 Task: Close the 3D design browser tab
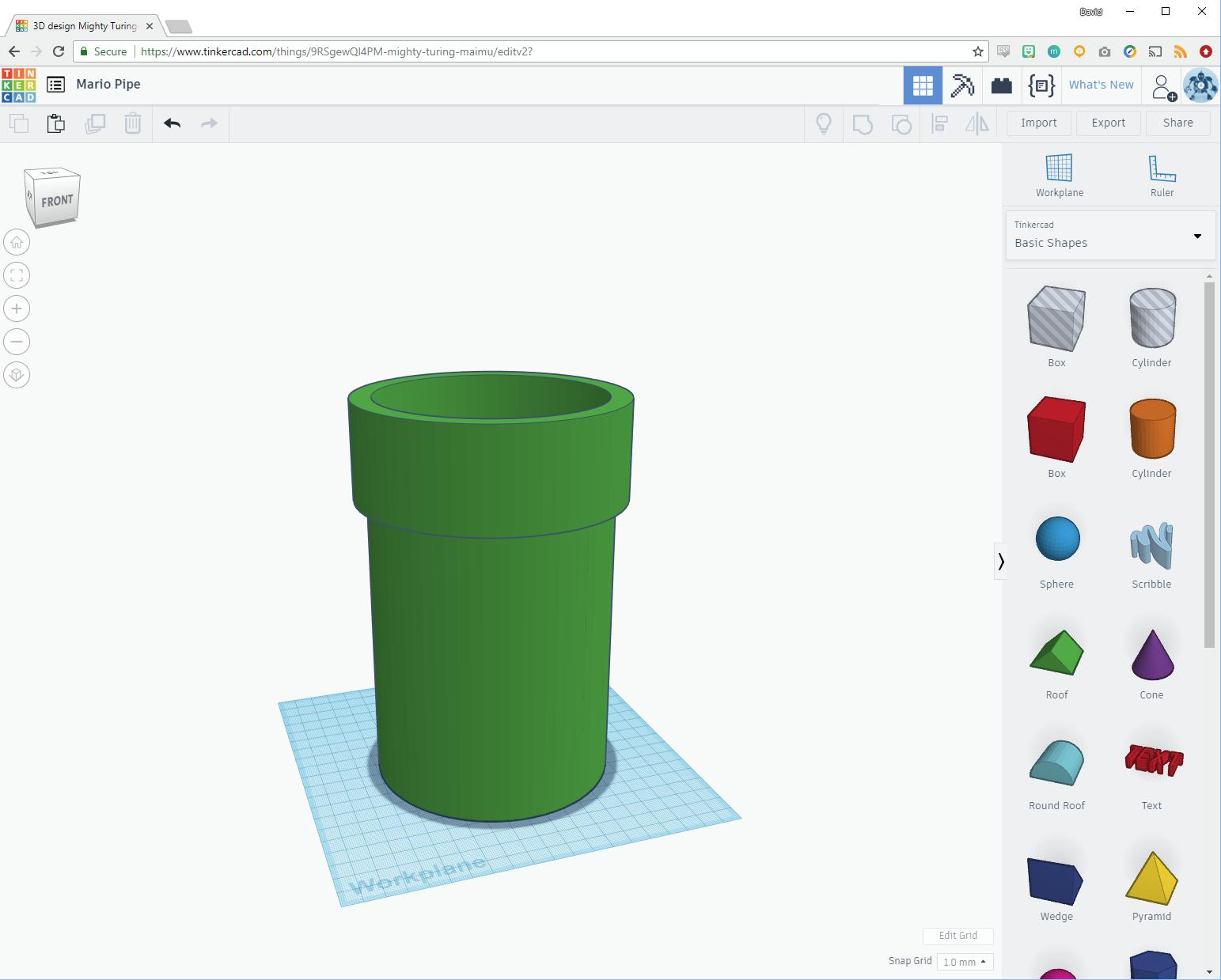tap(150, 26)
